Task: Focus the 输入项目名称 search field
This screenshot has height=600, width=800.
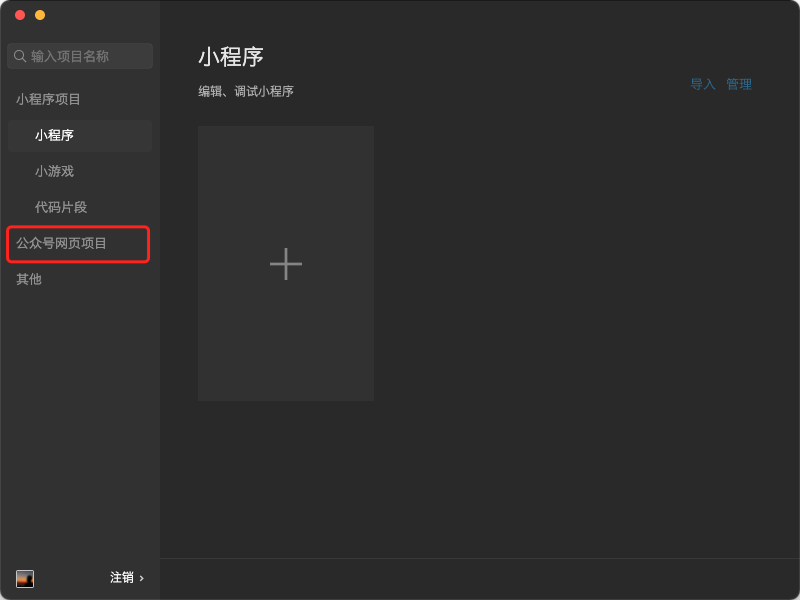Action: [x=80, y=56]
